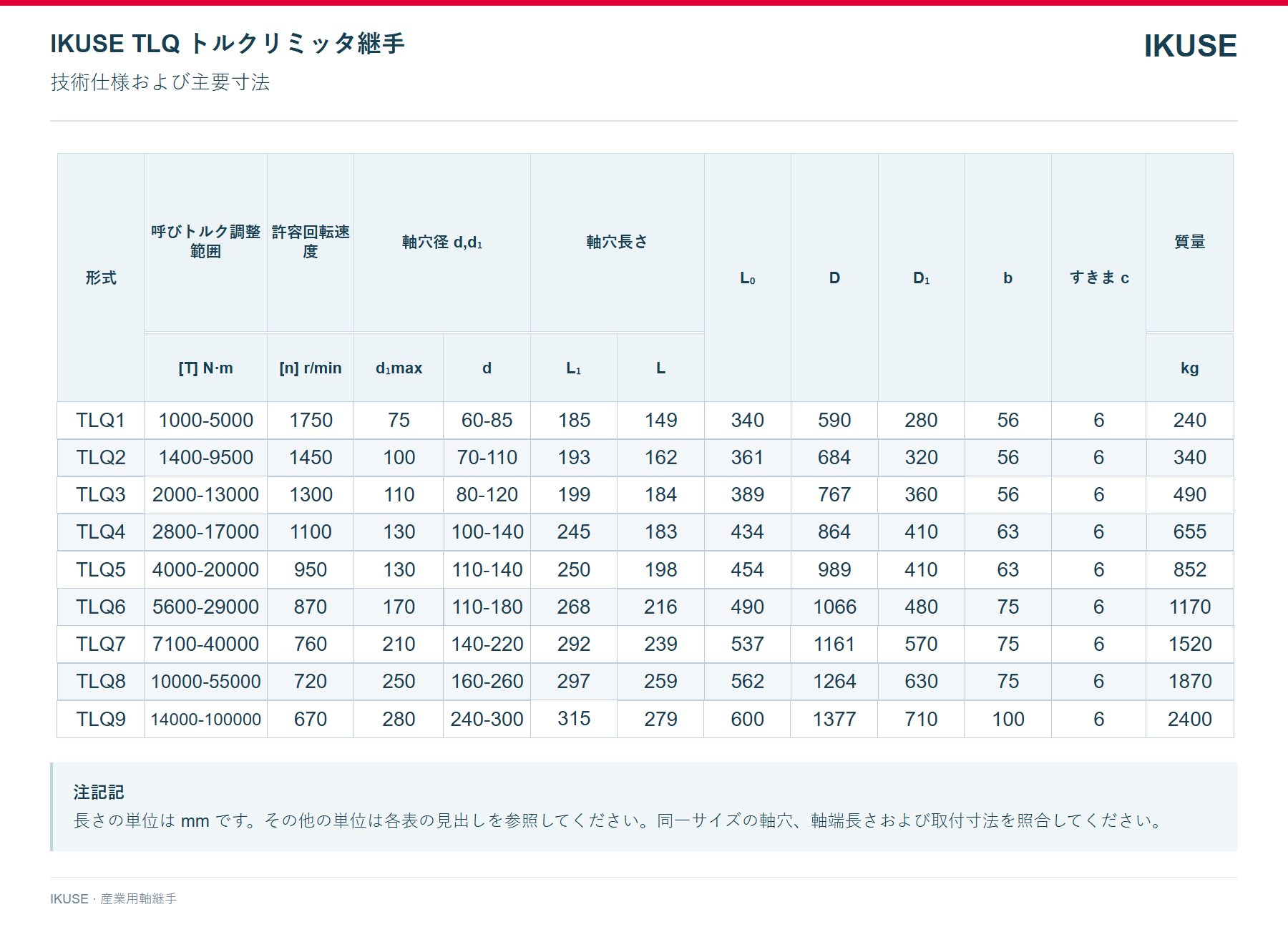Click the d₁max value '210'
The image size is (1288, 932).
pos(399,644)
